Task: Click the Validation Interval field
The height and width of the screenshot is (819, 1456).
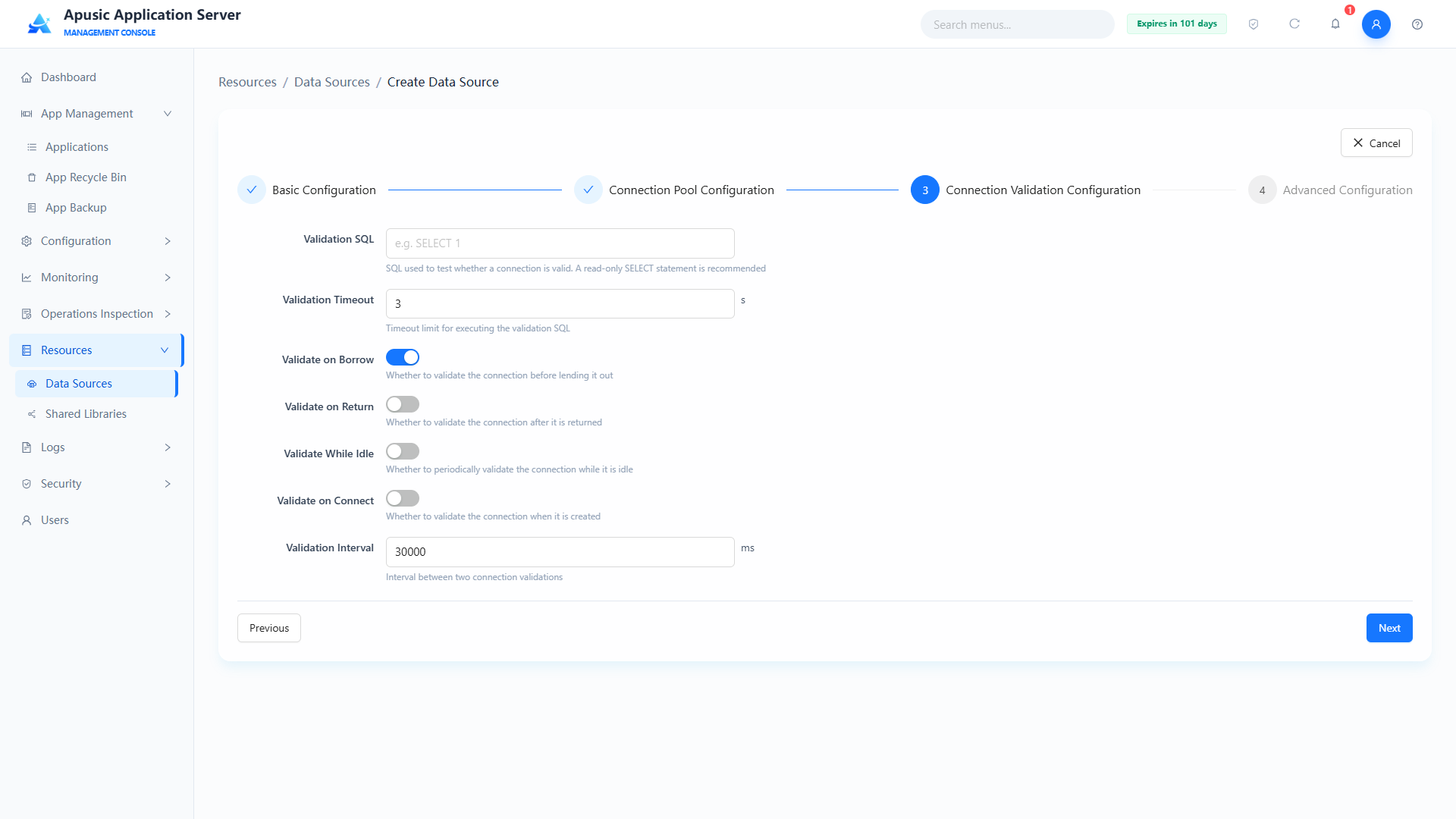Action: 560,552
